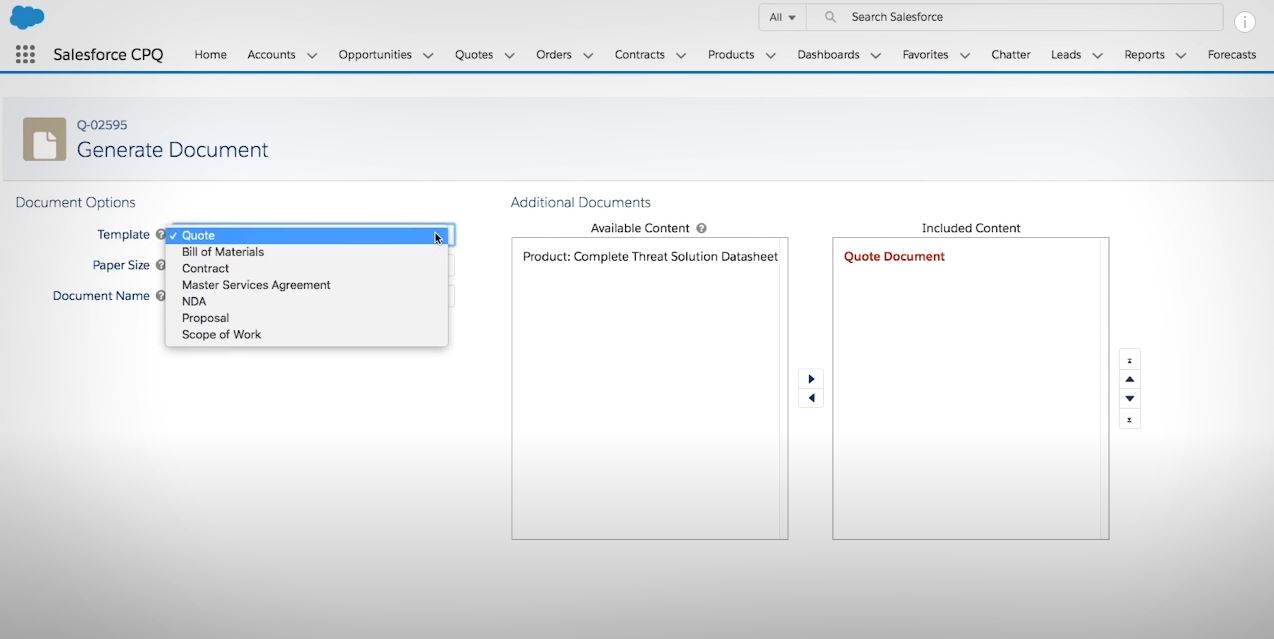Screen dimensions: 1274x639
Task: Select Quote Document in Included Content
Action: pyautogui.click(x=894, y=257)
